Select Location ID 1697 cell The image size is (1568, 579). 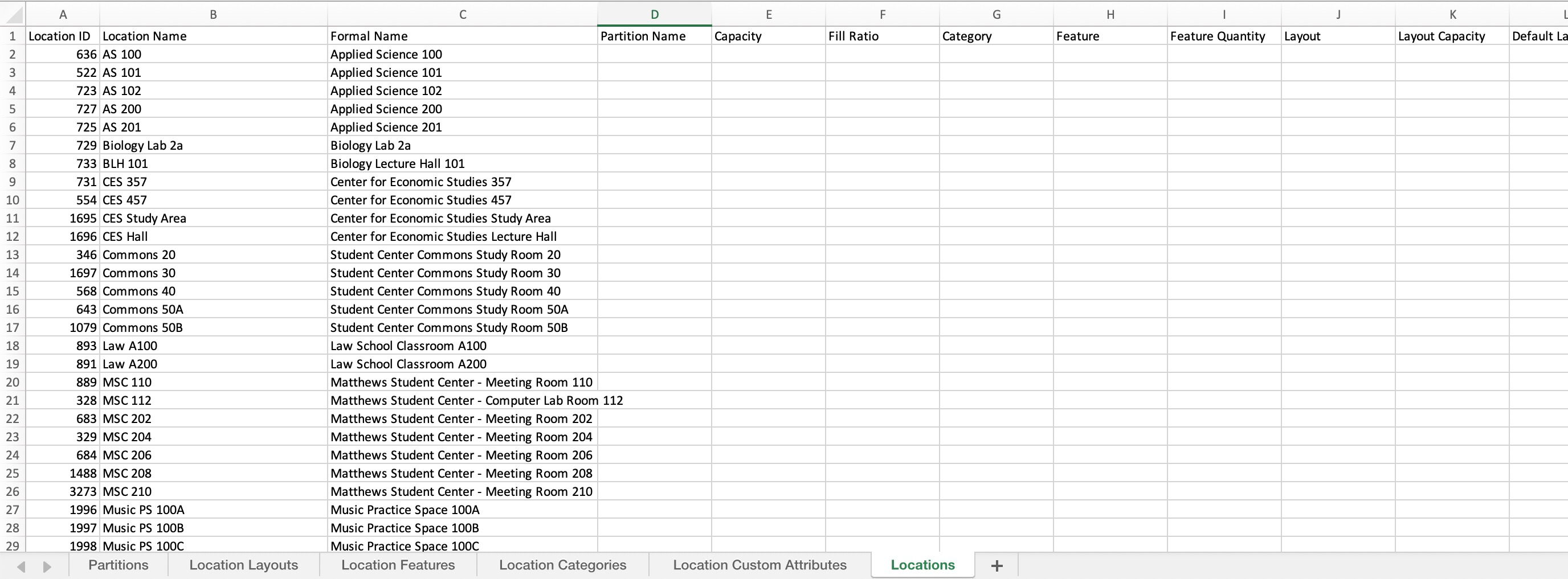[x=63, y=273]
